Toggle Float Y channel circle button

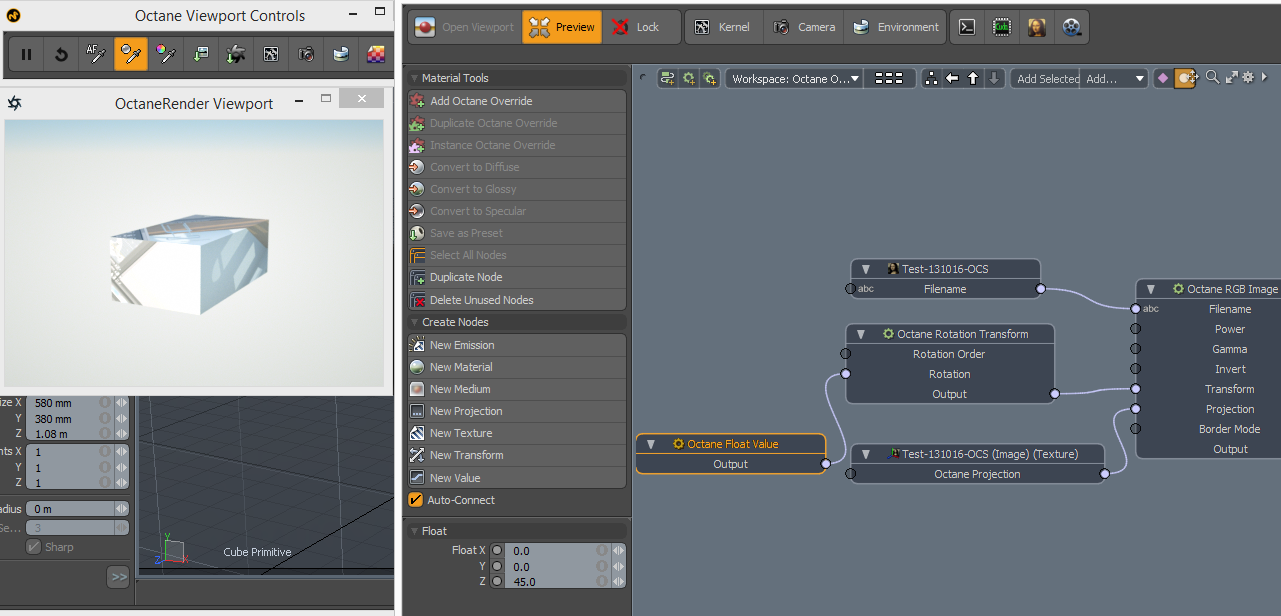[497, 567]
